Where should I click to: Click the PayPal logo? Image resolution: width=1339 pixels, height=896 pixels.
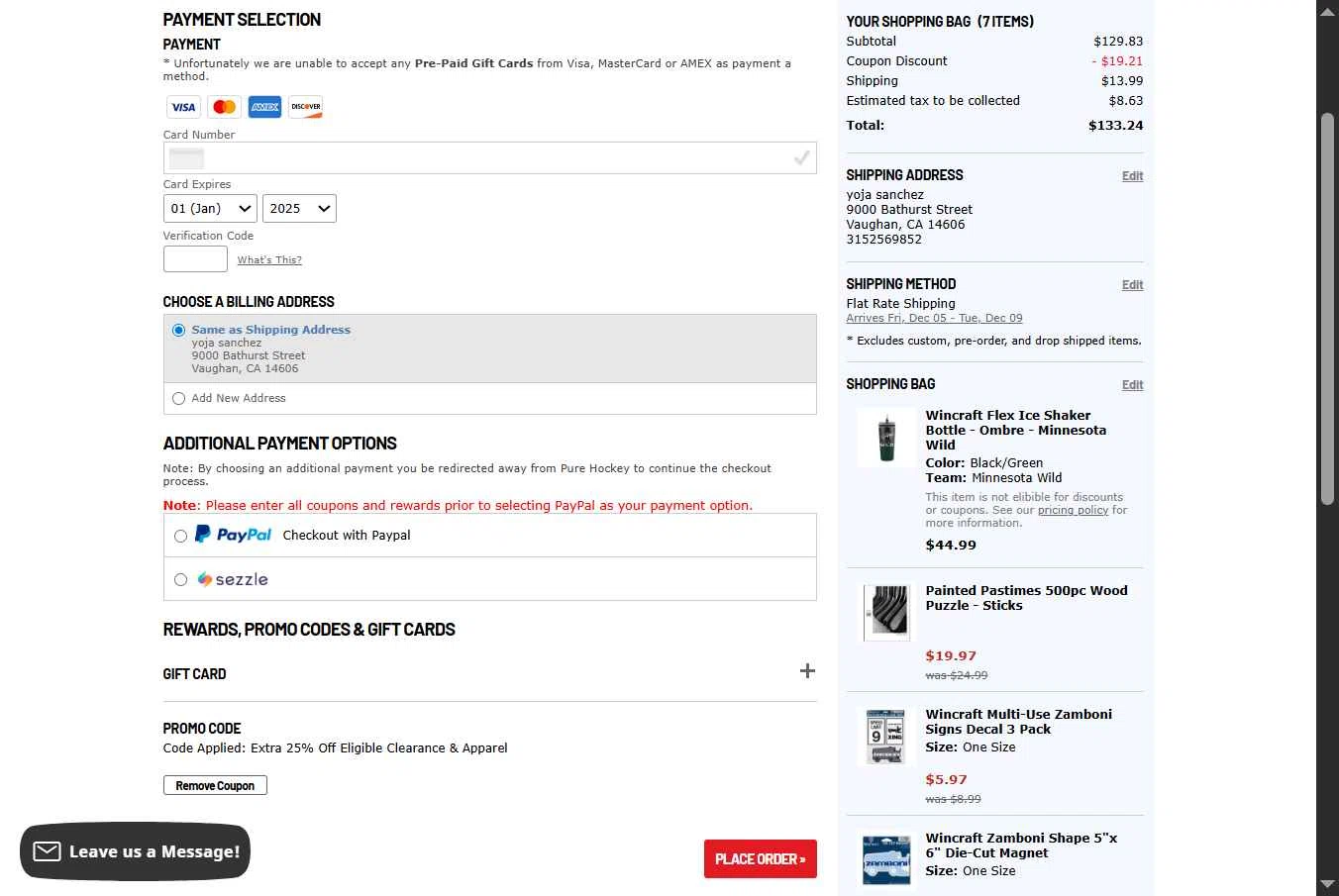coord(233,535)
